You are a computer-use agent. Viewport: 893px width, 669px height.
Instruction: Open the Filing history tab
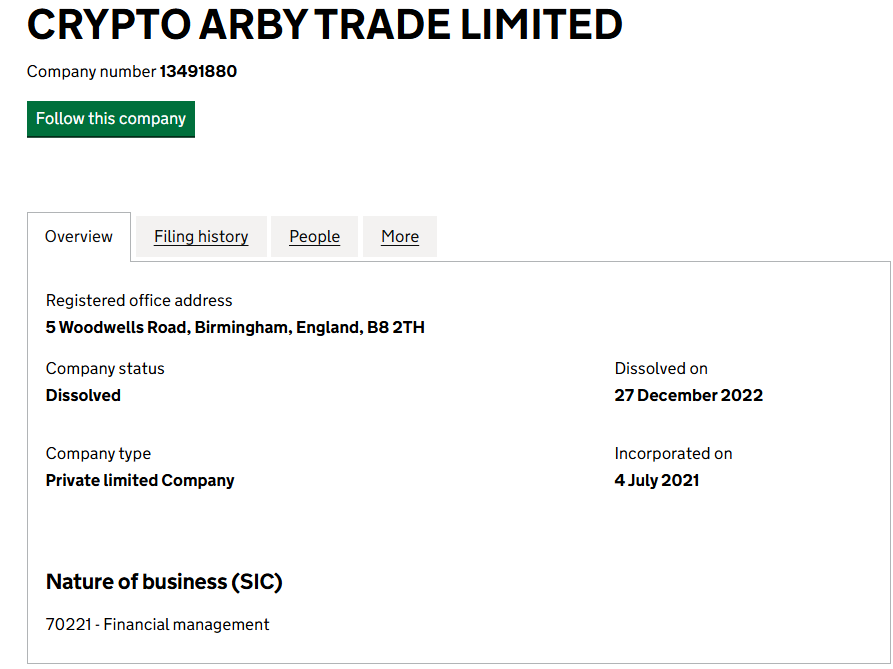pos(201,237)
